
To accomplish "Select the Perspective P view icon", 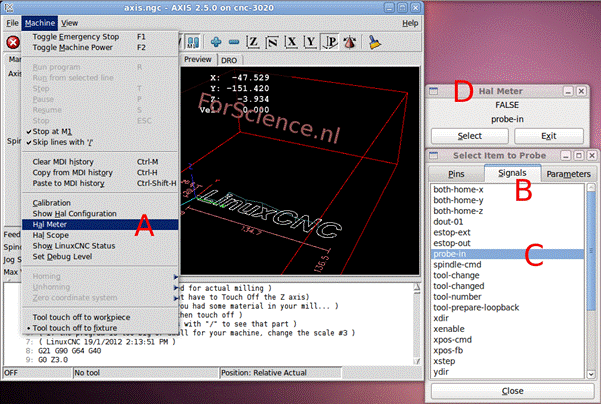I will pos(330,42).
